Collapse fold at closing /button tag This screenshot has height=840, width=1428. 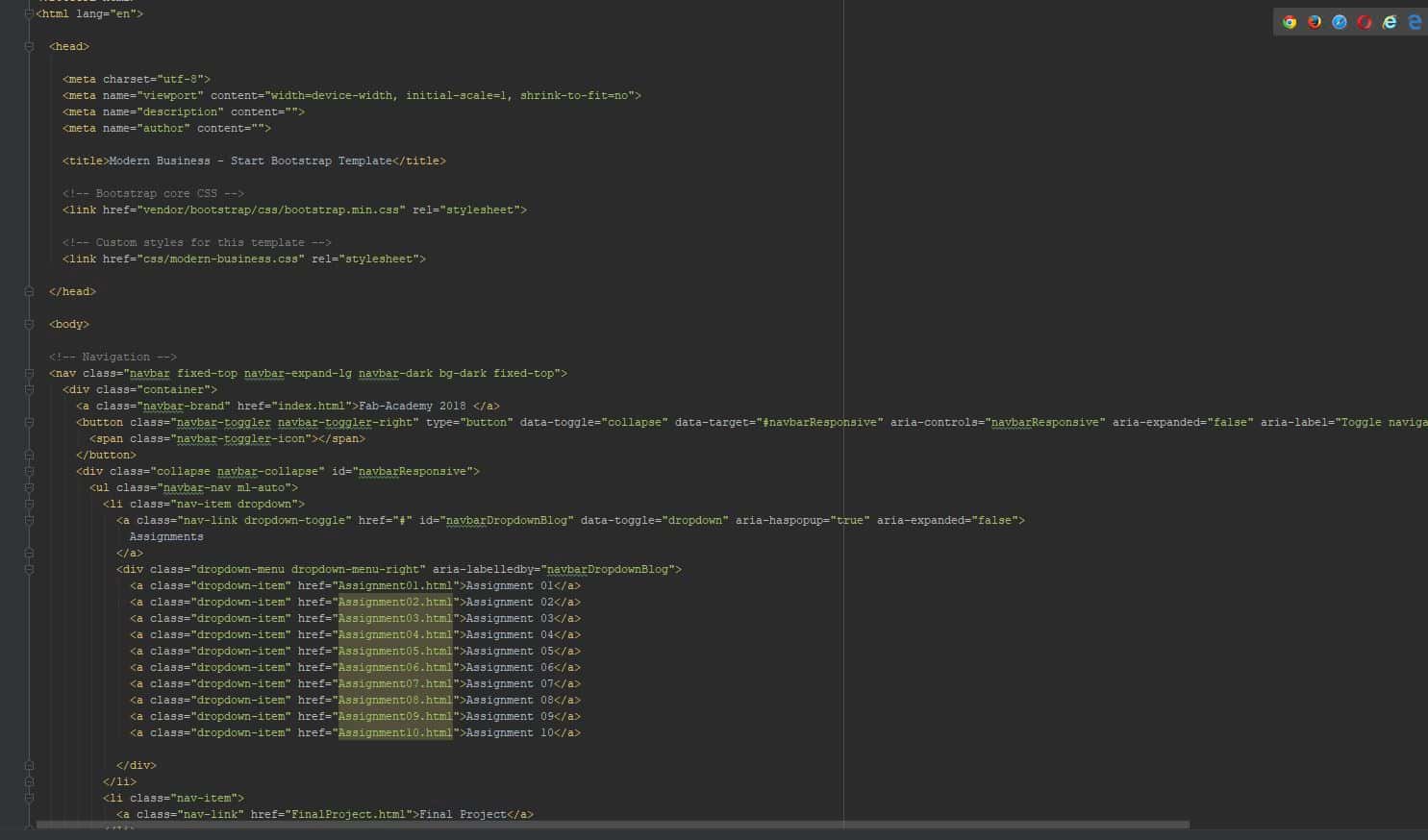(x=29, y=455)
